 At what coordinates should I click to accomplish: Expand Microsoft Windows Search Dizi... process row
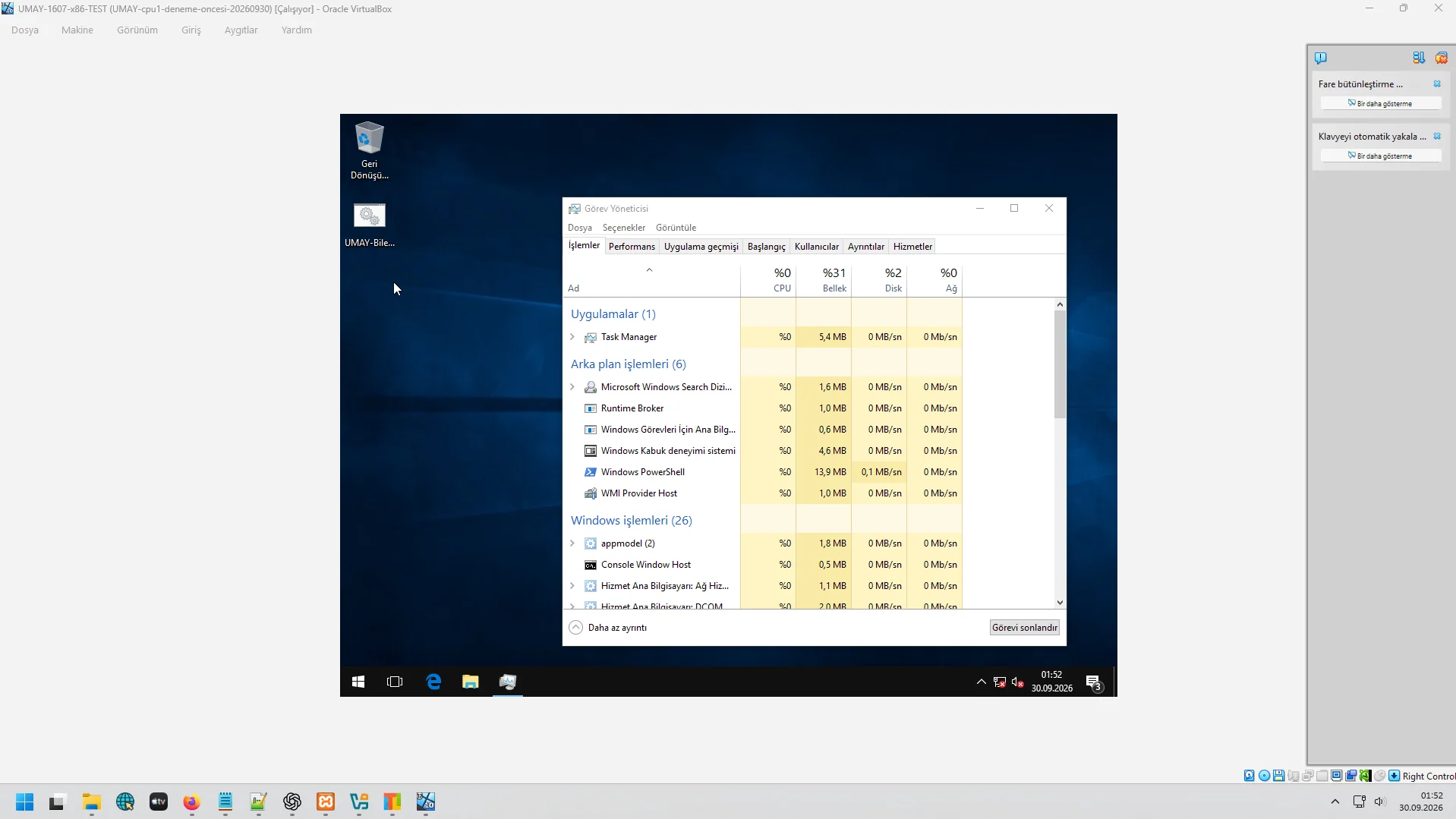click(x=572, y=387)
